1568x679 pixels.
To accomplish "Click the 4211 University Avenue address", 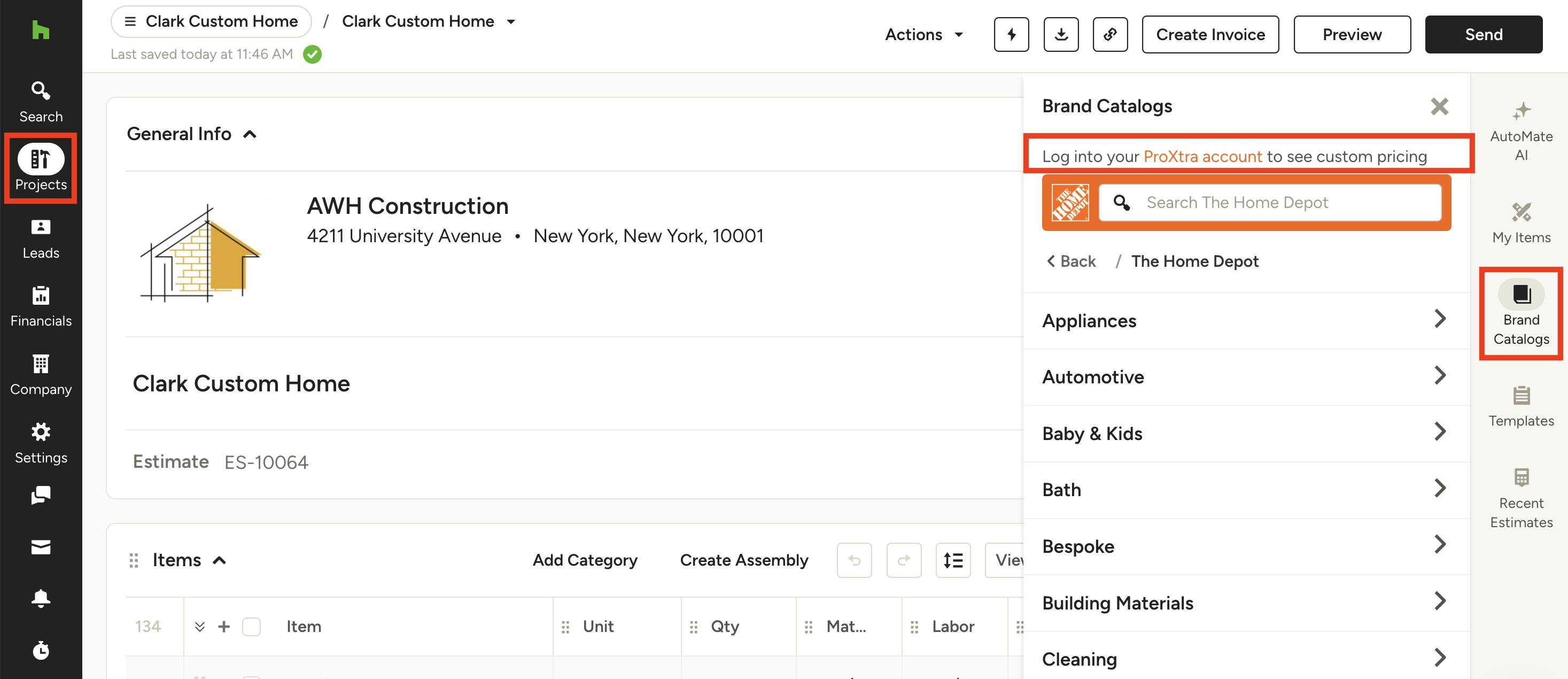I will [404, 236].
